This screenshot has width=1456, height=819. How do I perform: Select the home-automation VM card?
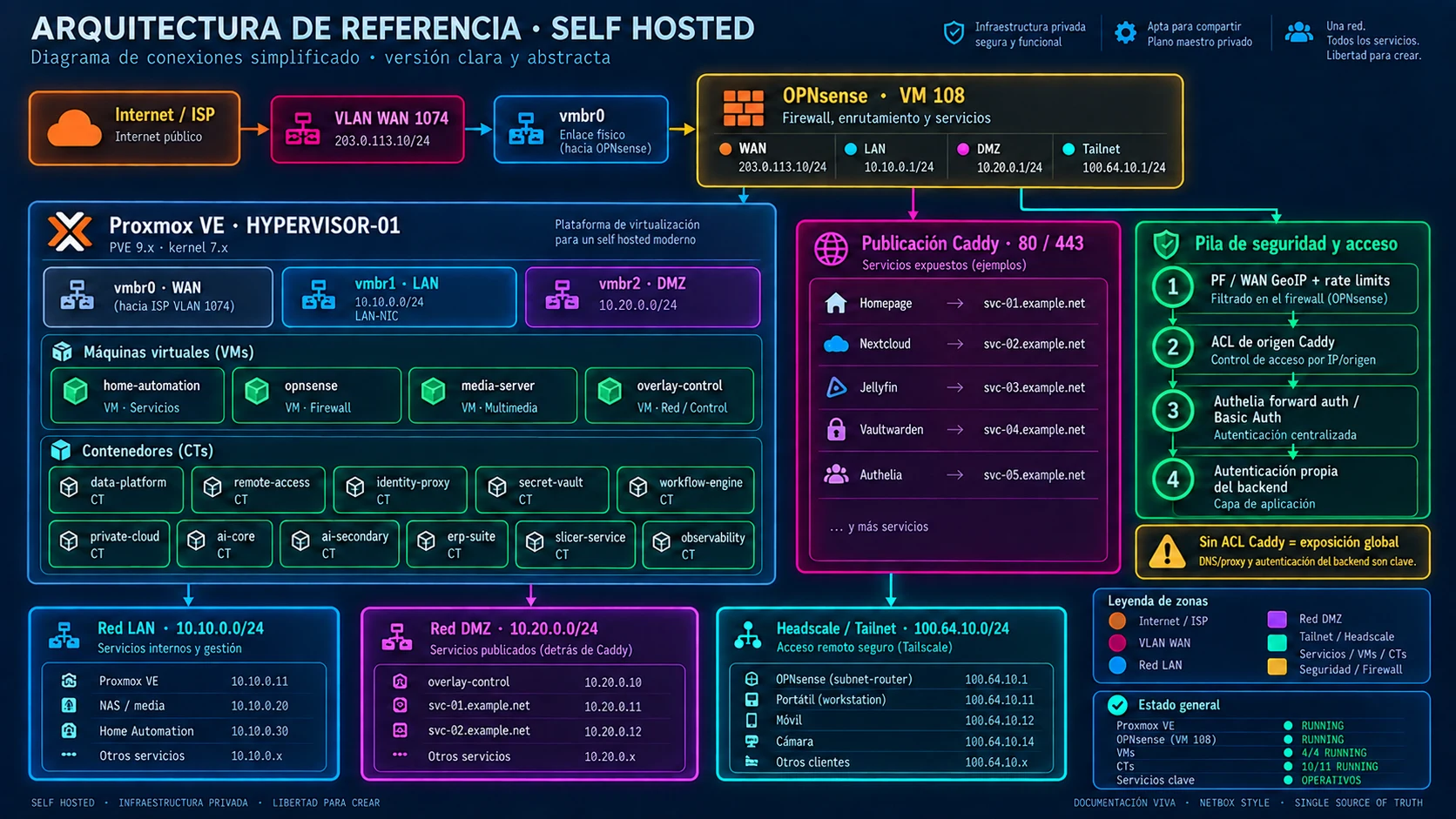pos(138,395)
